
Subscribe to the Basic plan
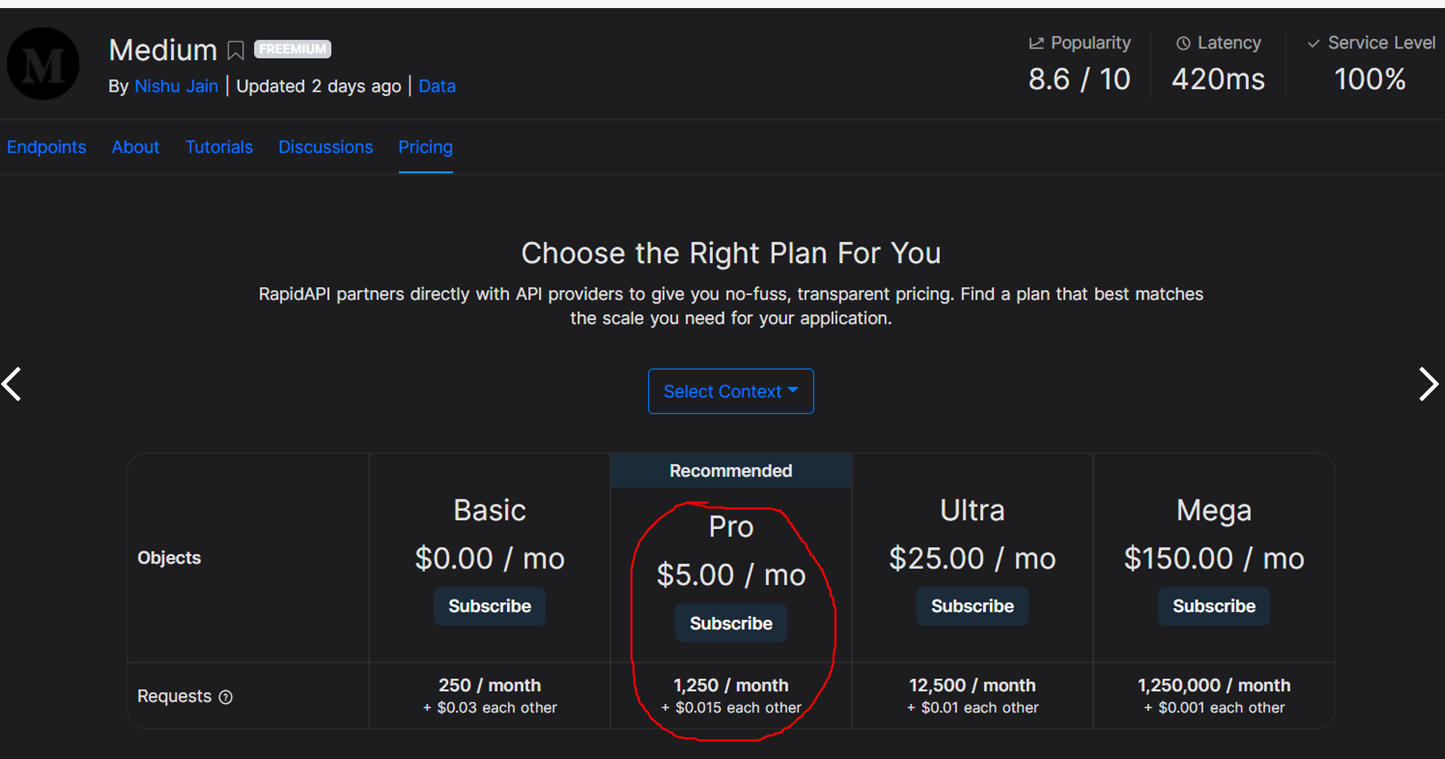[x=489, y=606]
